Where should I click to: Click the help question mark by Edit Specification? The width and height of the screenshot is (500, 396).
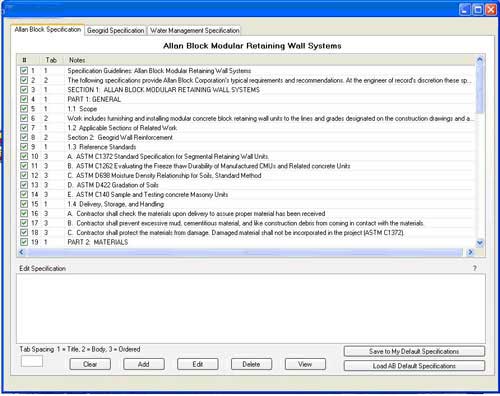[474, 268]
